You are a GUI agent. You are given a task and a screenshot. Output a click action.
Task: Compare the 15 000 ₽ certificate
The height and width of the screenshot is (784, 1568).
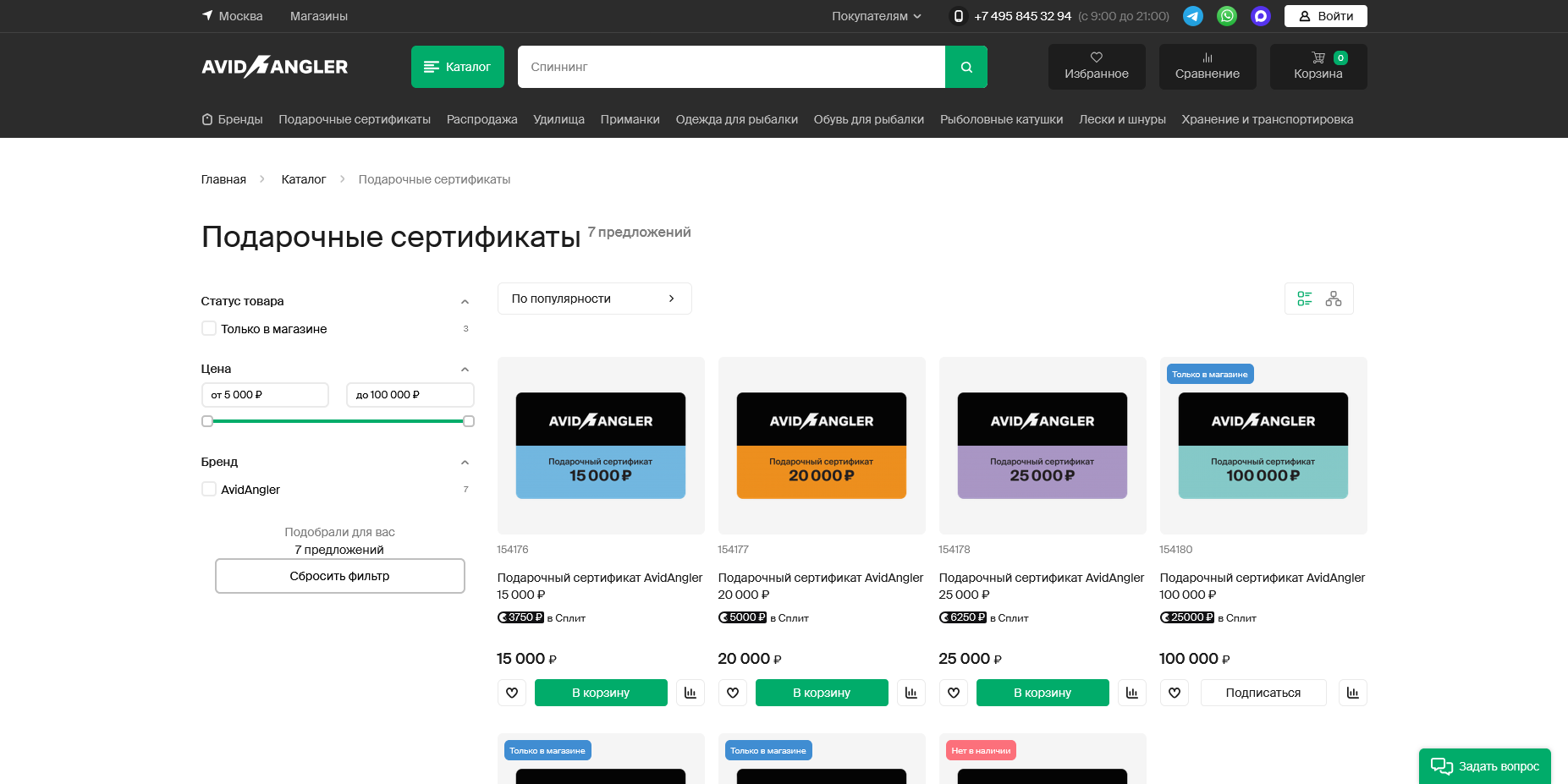point(690,693)
